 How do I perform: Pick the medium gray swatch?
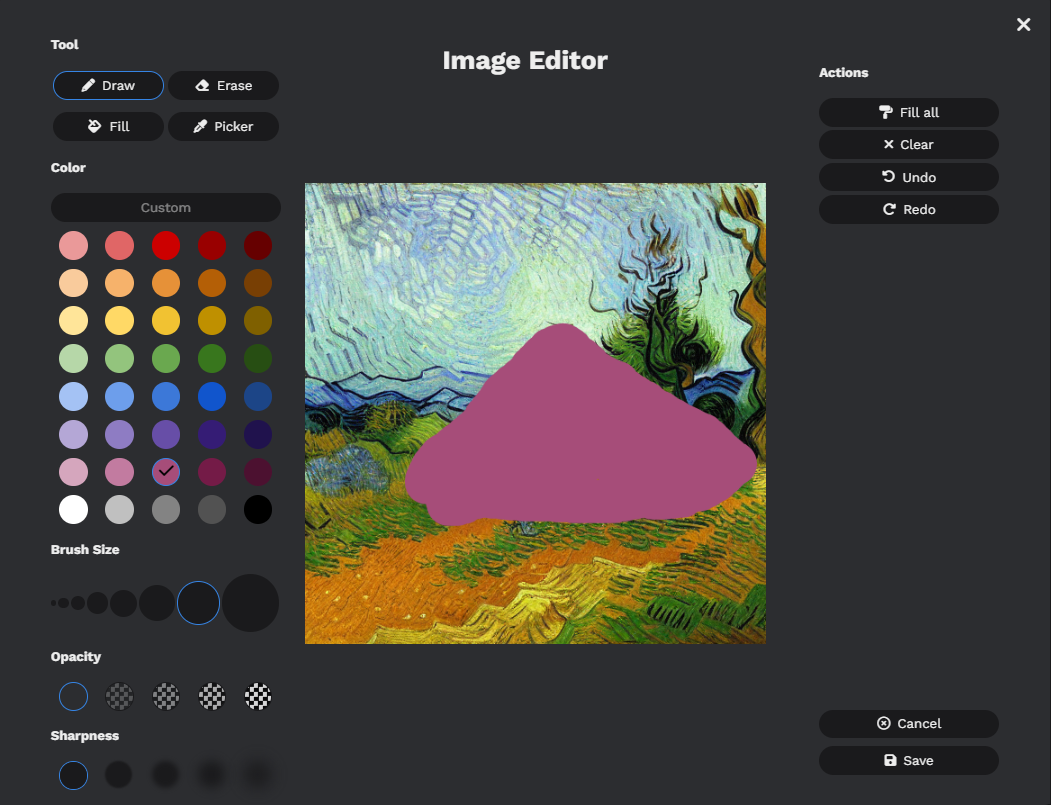click(x=166, y=509)
